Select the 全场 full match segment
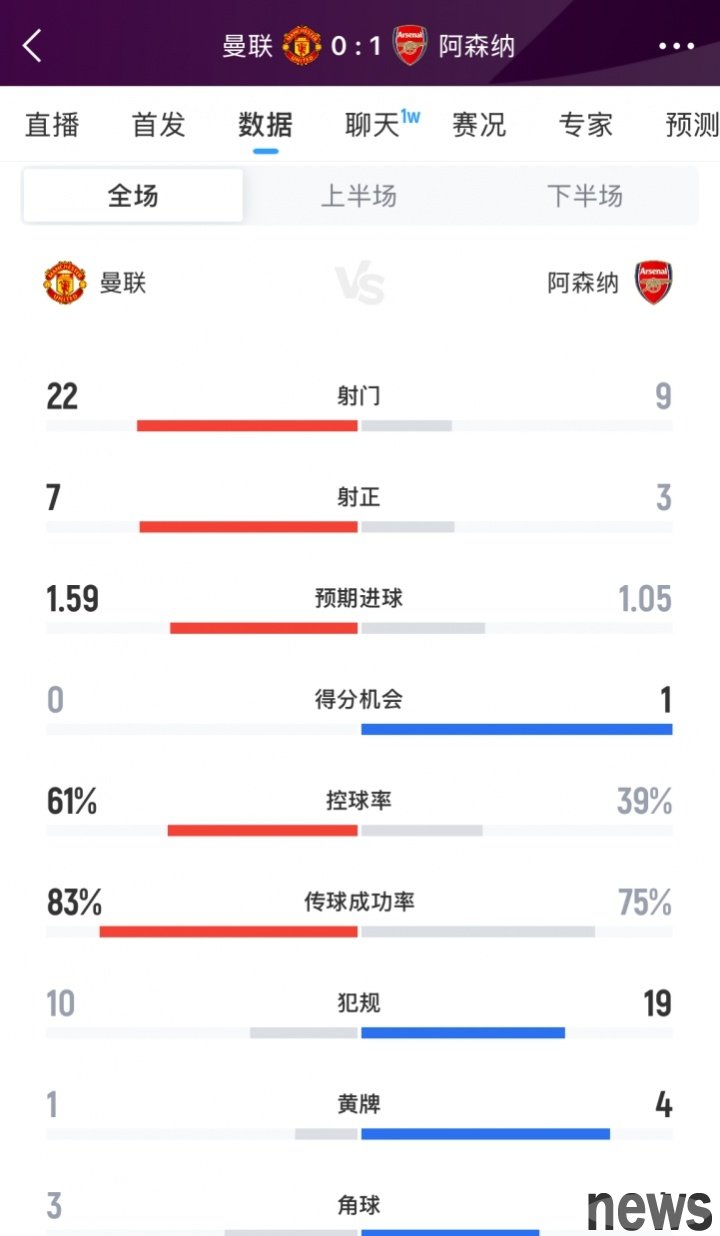 [x=133, y=195]
